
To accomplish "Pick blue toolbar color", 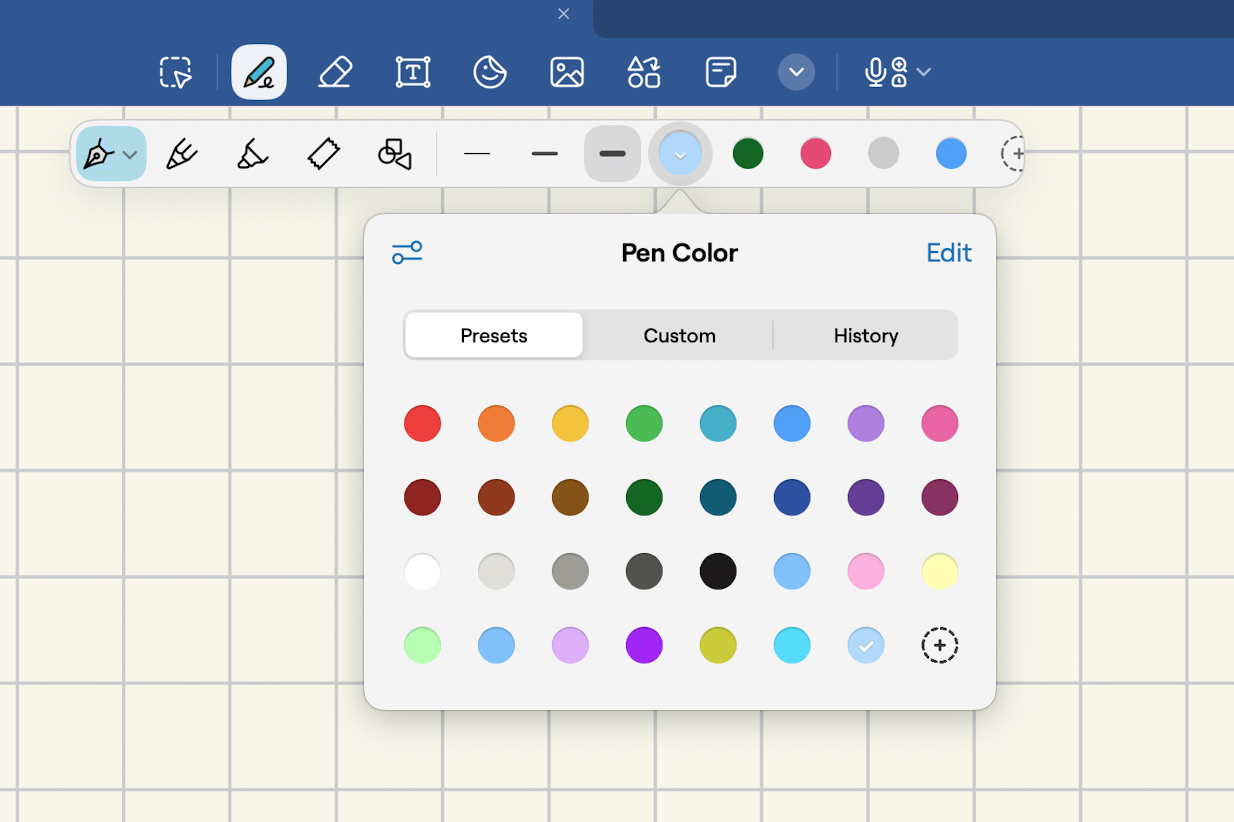I will pos(951,154).
